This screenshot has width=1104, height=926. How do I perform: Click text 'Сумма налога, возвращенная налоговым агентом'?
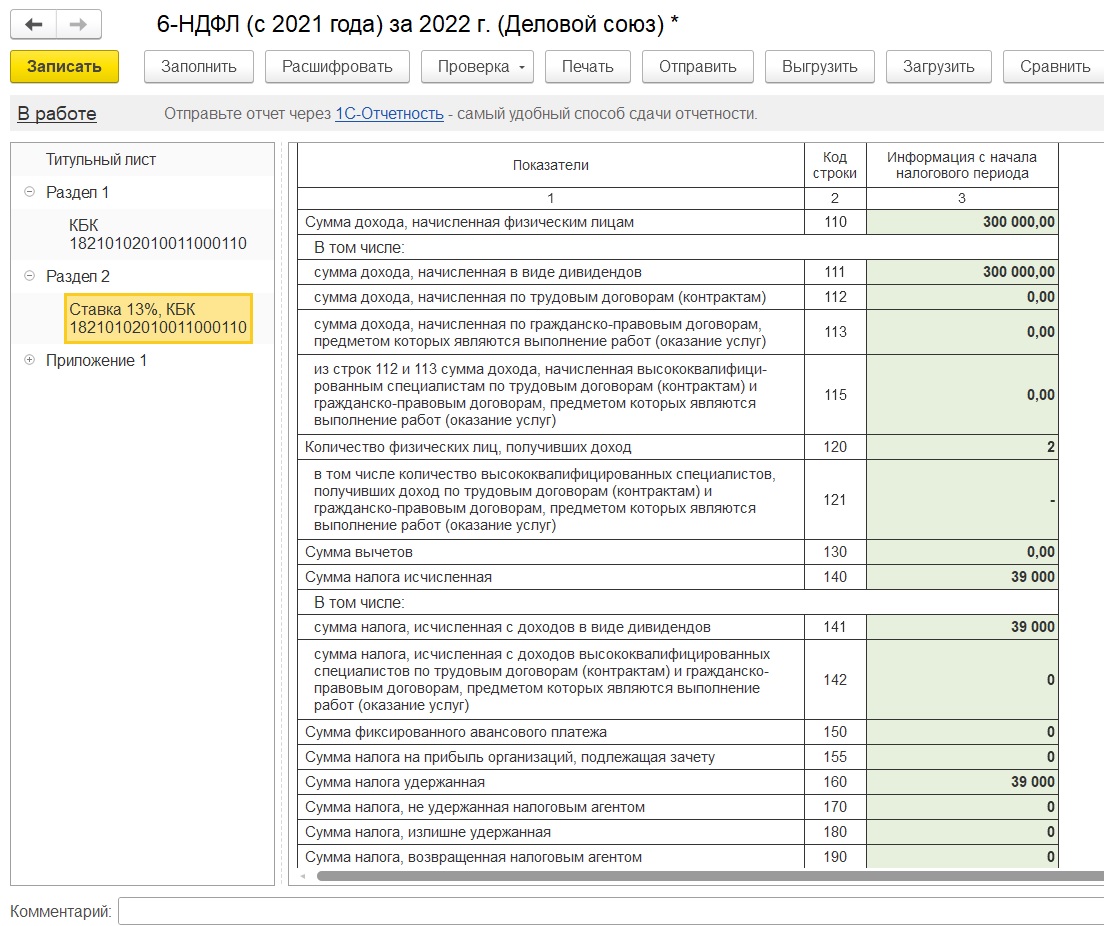point(473,857)
